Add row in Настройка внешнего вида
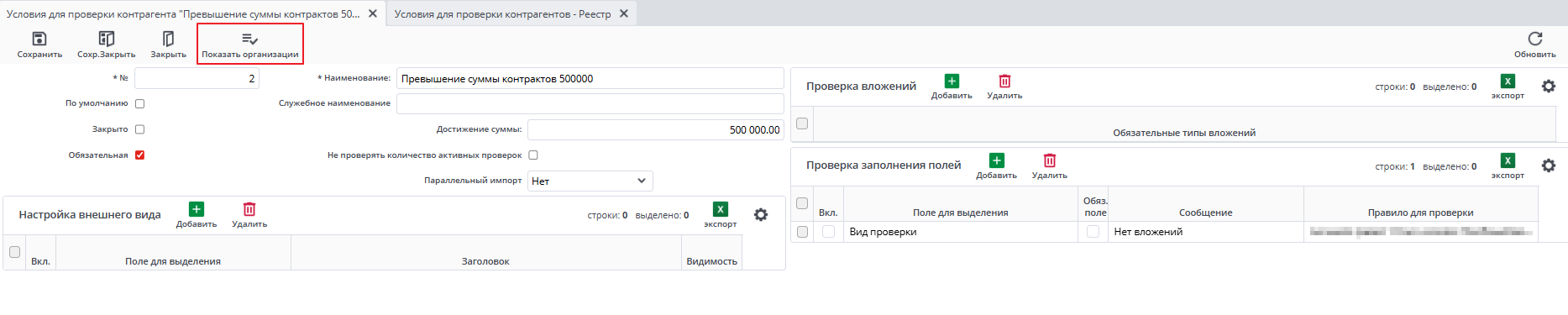This screenshot has height=315, width=1568. tap(197, 209)
